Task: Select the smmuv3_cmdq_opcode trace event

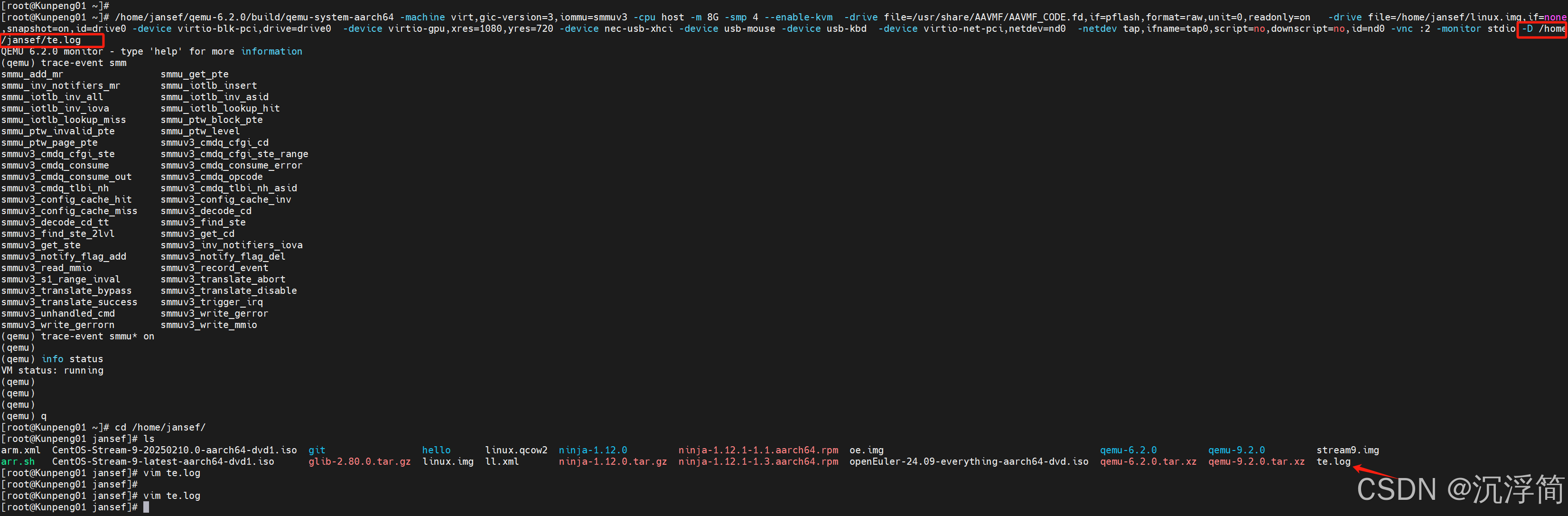Action: [211, 177]
